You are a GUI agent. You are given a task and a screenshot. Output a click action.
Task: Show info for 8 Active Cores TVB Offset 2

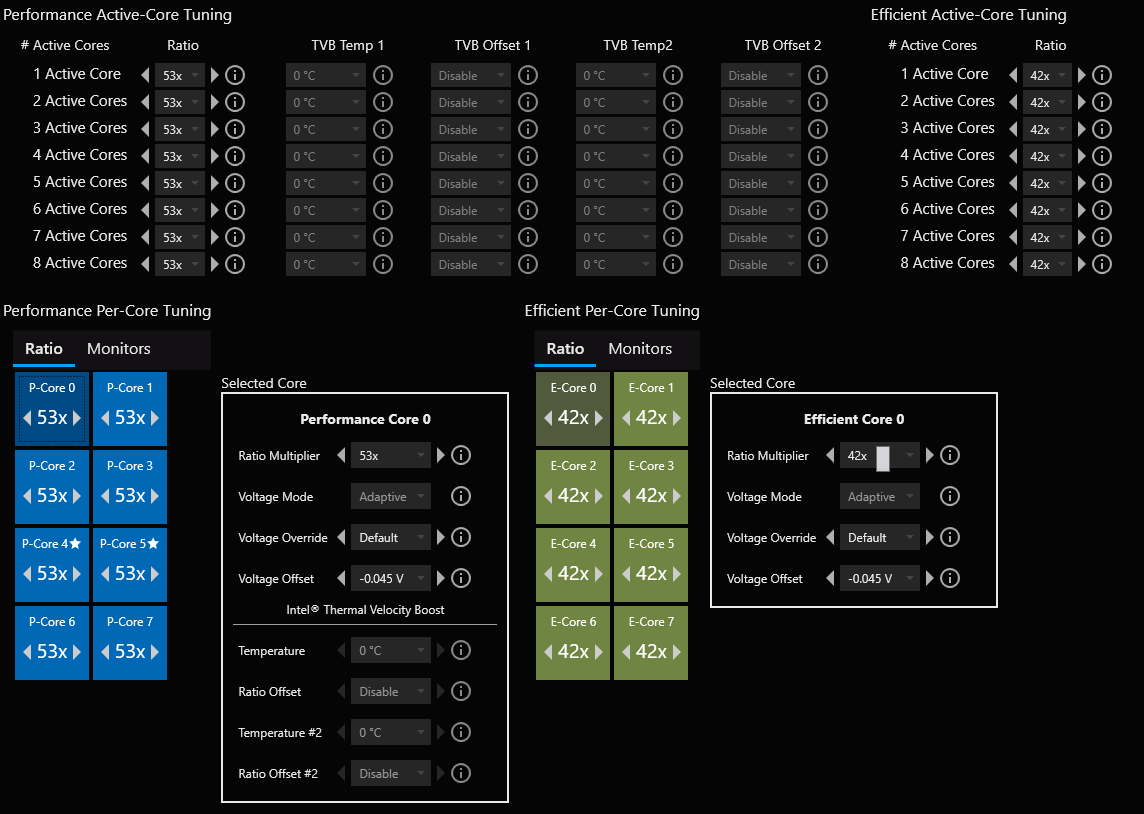(818, 264)
